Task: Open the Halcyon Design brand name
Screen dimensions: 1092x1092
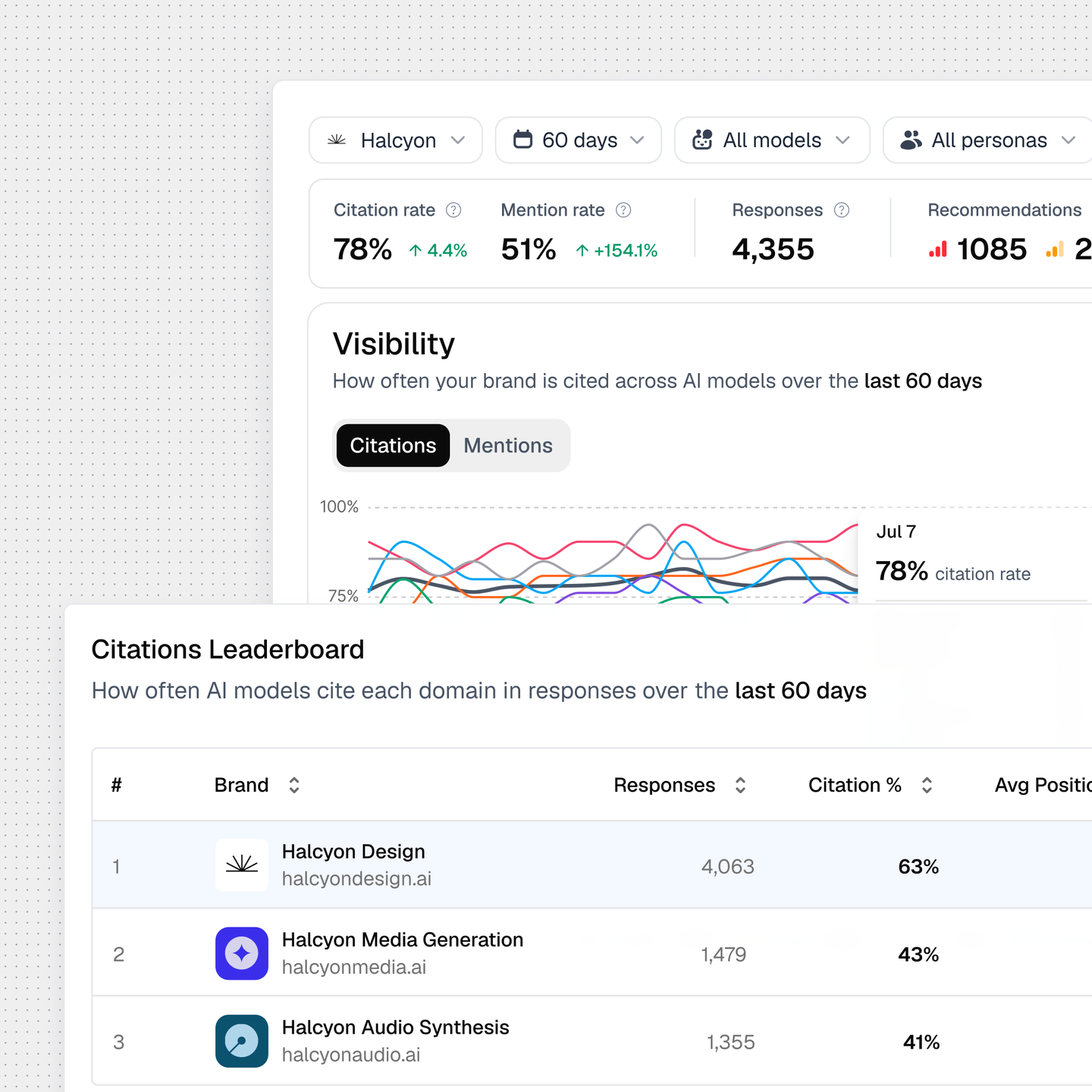Action: pos(353,852)
